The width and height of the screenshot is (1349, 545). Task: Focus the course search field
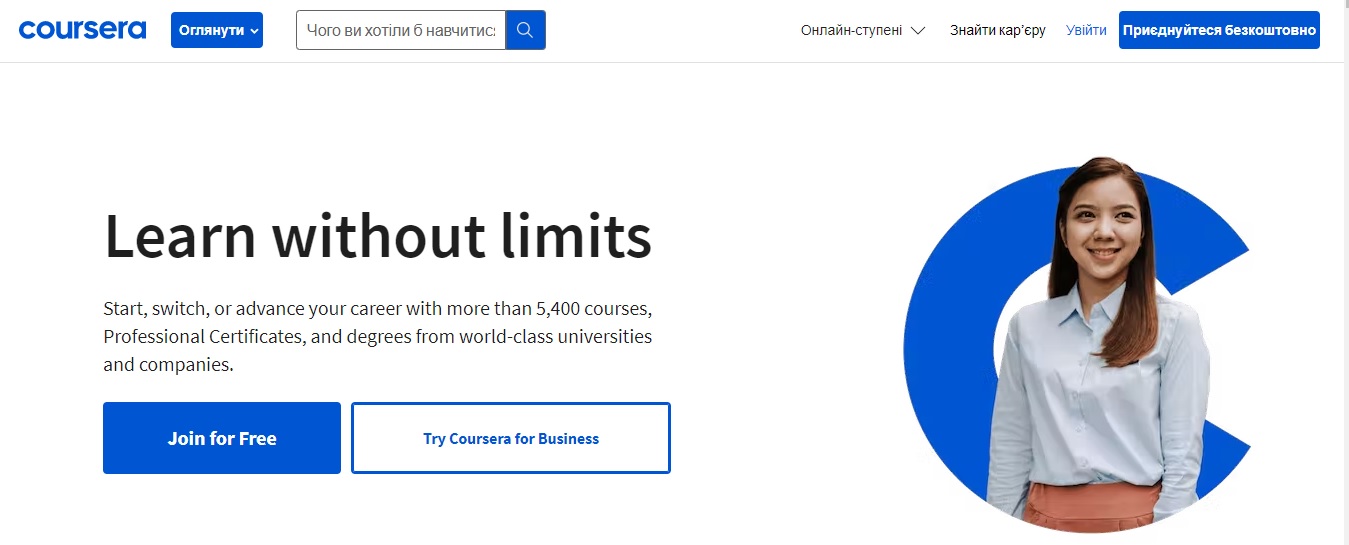tap(401, 30)
